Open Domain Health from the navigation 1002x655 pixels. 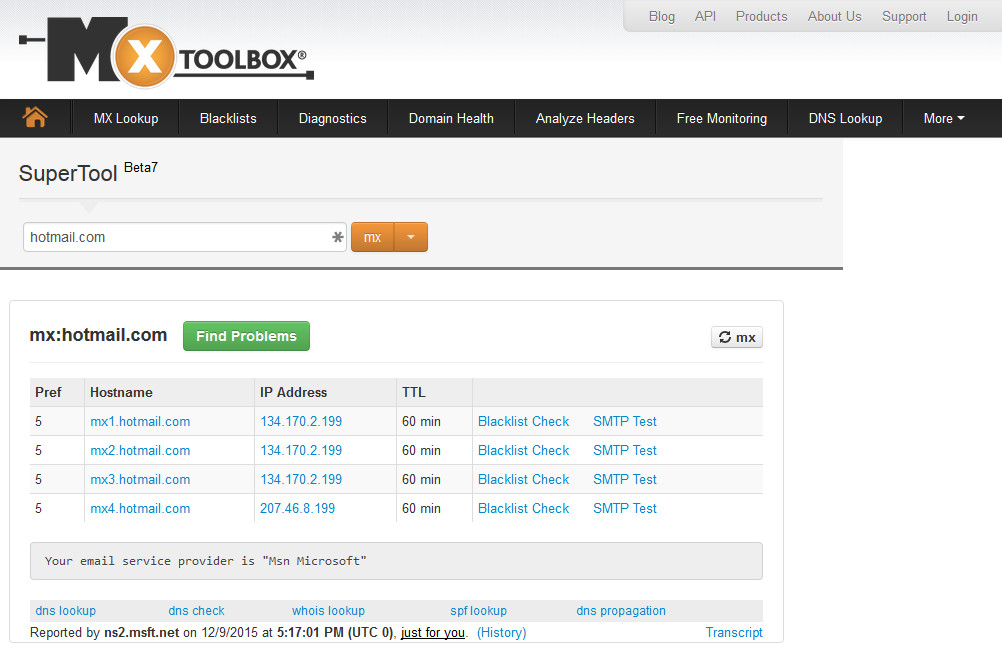450,117
